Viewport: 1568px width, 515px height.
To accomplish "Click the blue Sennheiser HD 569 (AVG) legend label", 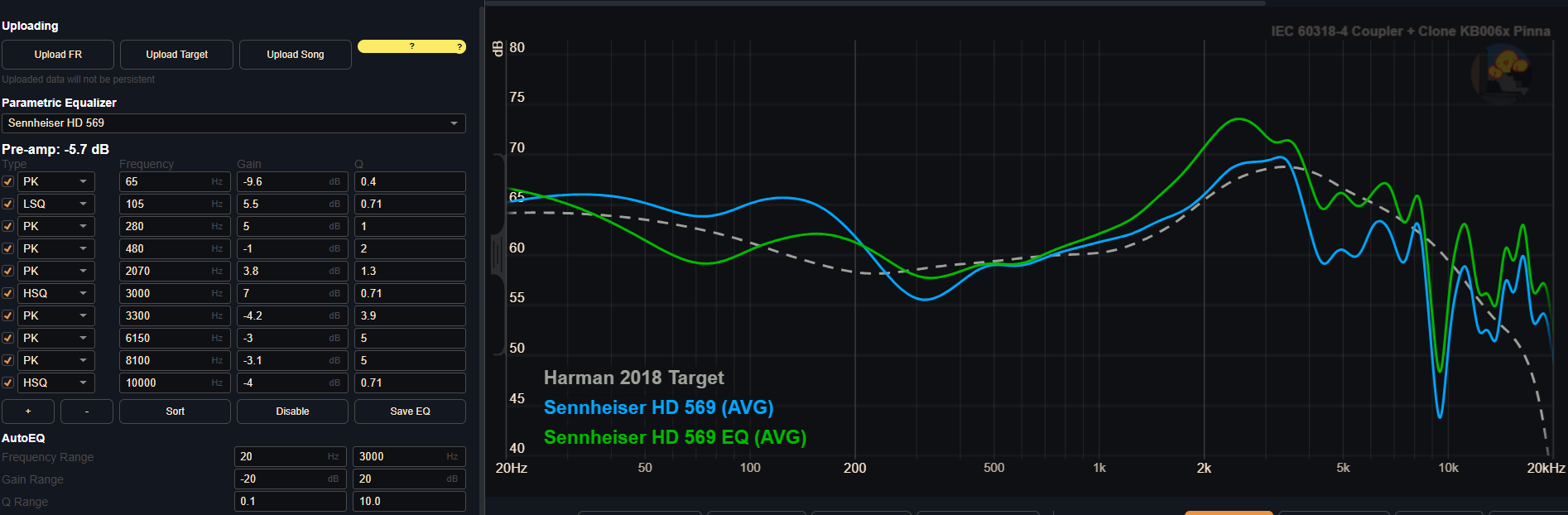I will 658,407.
